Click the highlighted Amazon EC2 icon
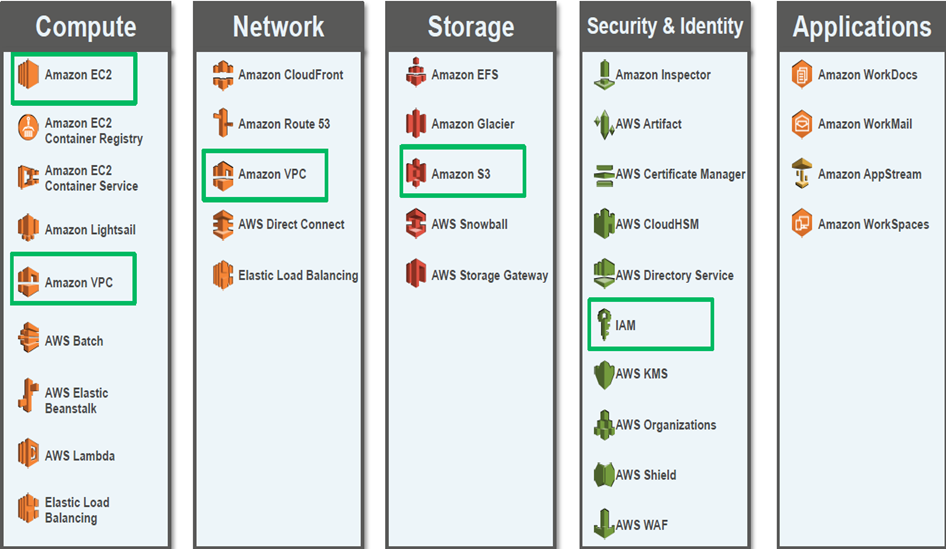 [x=28, y=75]
